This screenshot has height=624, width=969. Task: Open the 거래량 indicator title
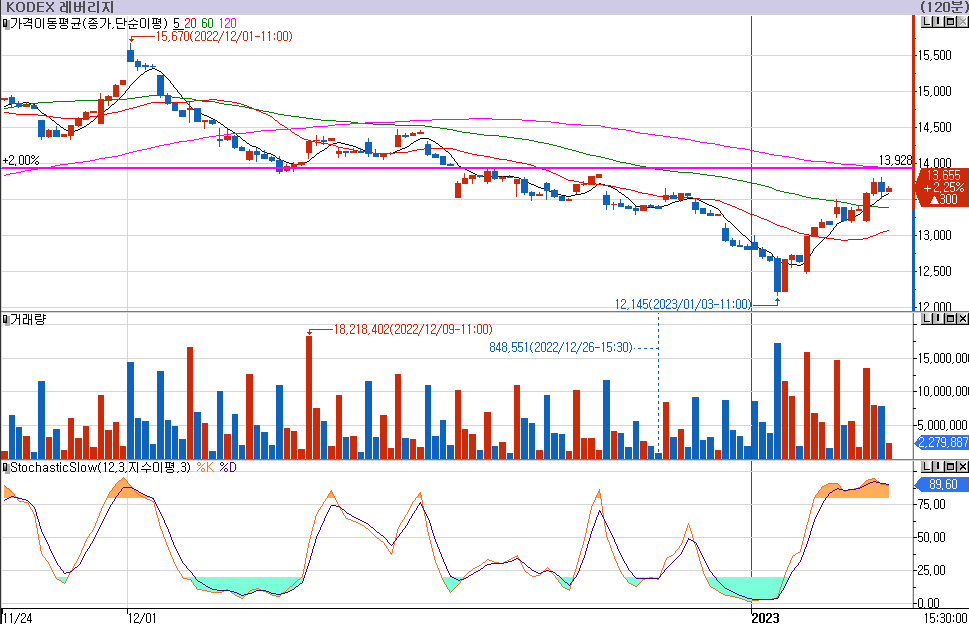coord(28,319)
